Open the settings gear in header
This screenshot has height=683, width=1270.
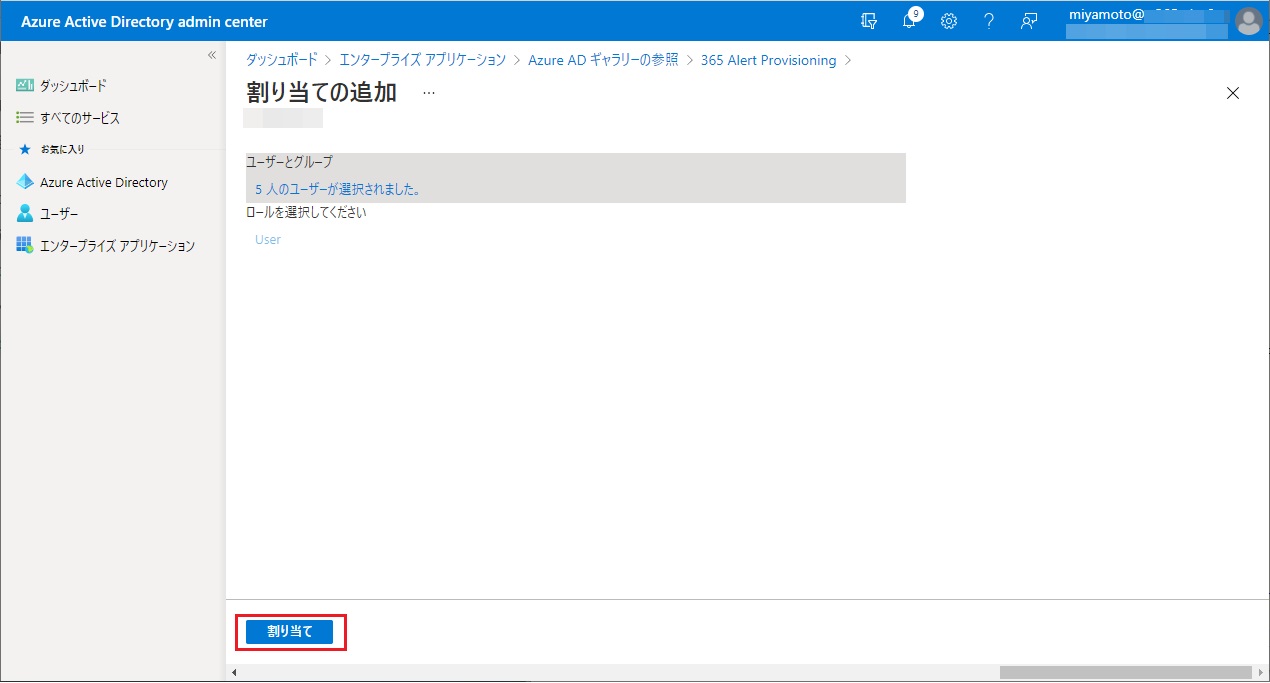[949, 21]
